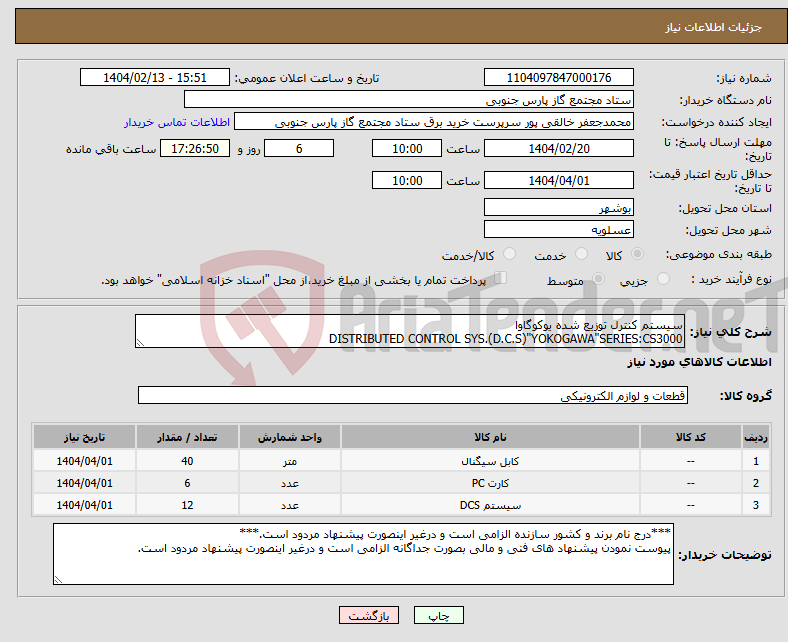Select the خدمت radio button

pyautogui.click(x=581, y=254)
